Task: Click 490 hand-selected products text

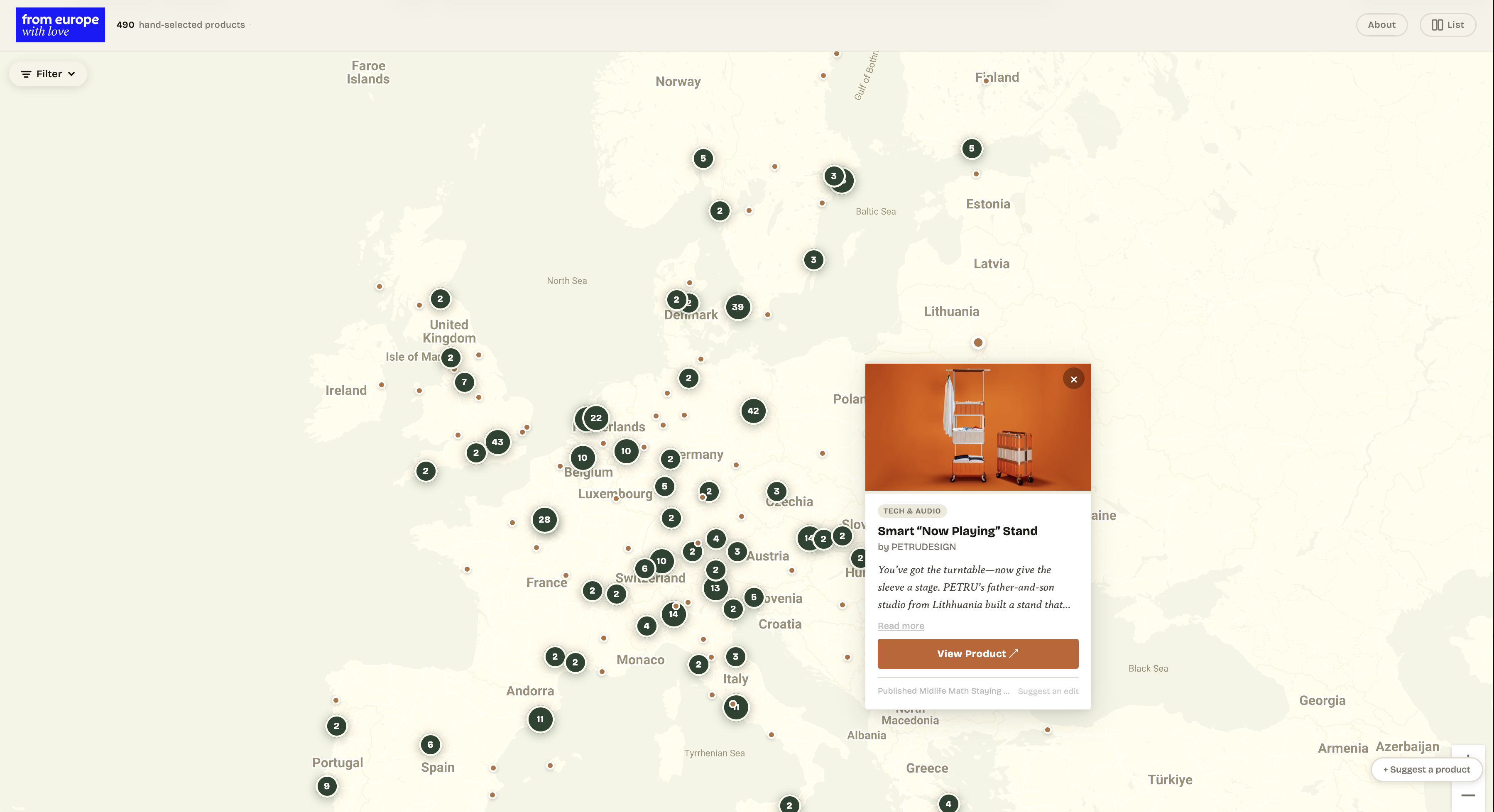Action: 180,25
